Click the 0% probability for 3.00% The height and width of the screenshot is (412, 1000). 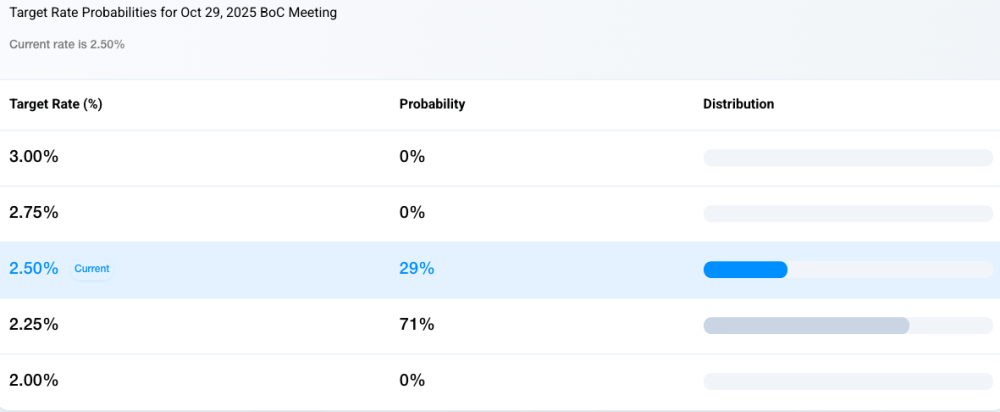(x=412, y=157)
